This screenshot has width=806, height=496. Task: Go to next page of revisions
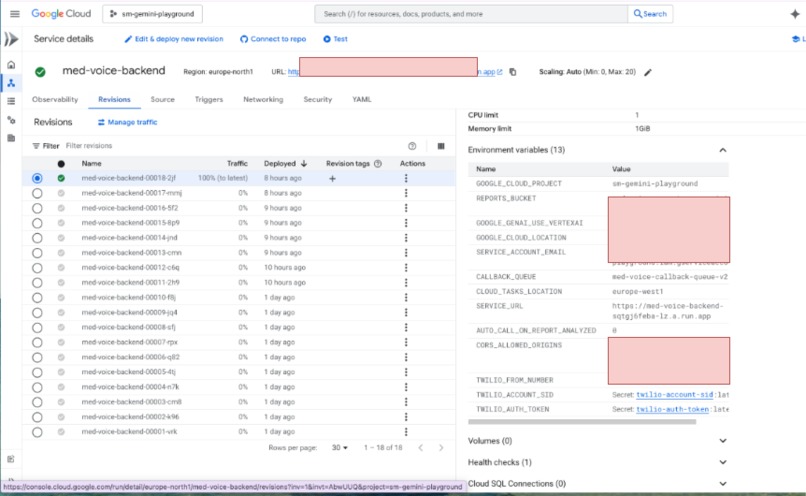click(x=441, y=448)
